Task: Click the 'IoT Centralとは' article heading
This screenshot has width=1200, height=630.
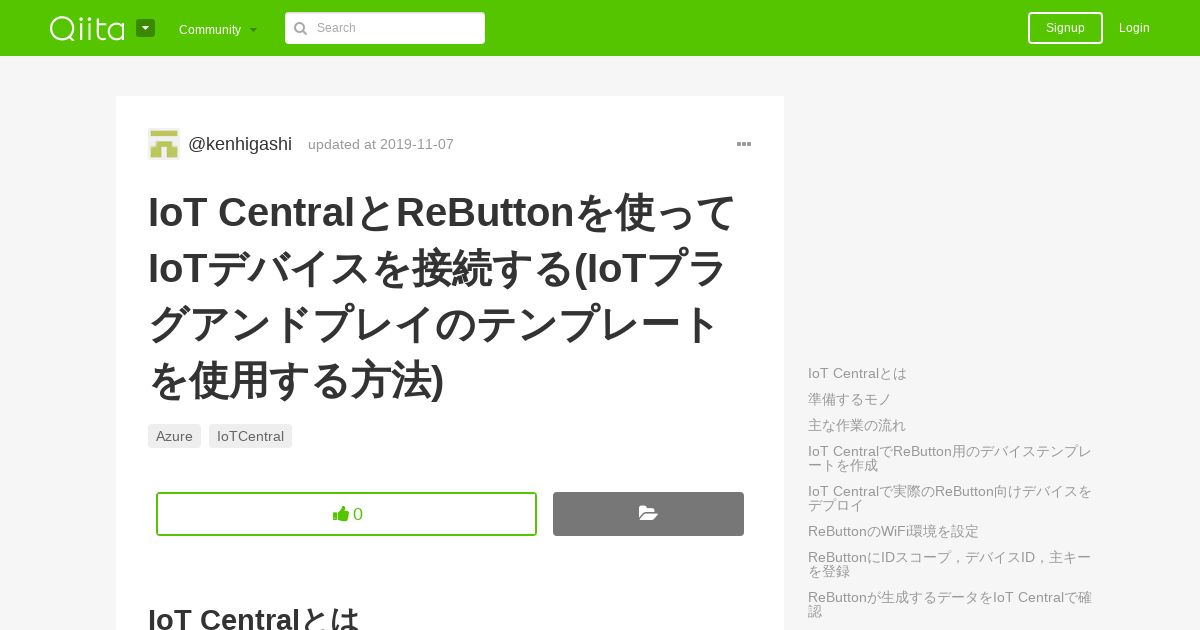Action: pyautogui.click(x=254, y=618)
